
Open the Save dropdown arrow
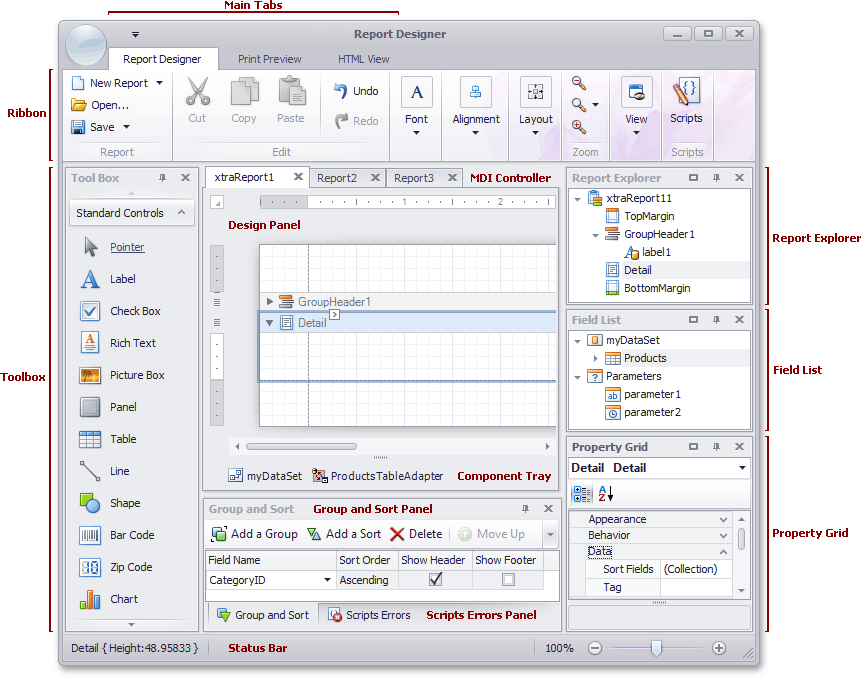click(x=126, y=127)
